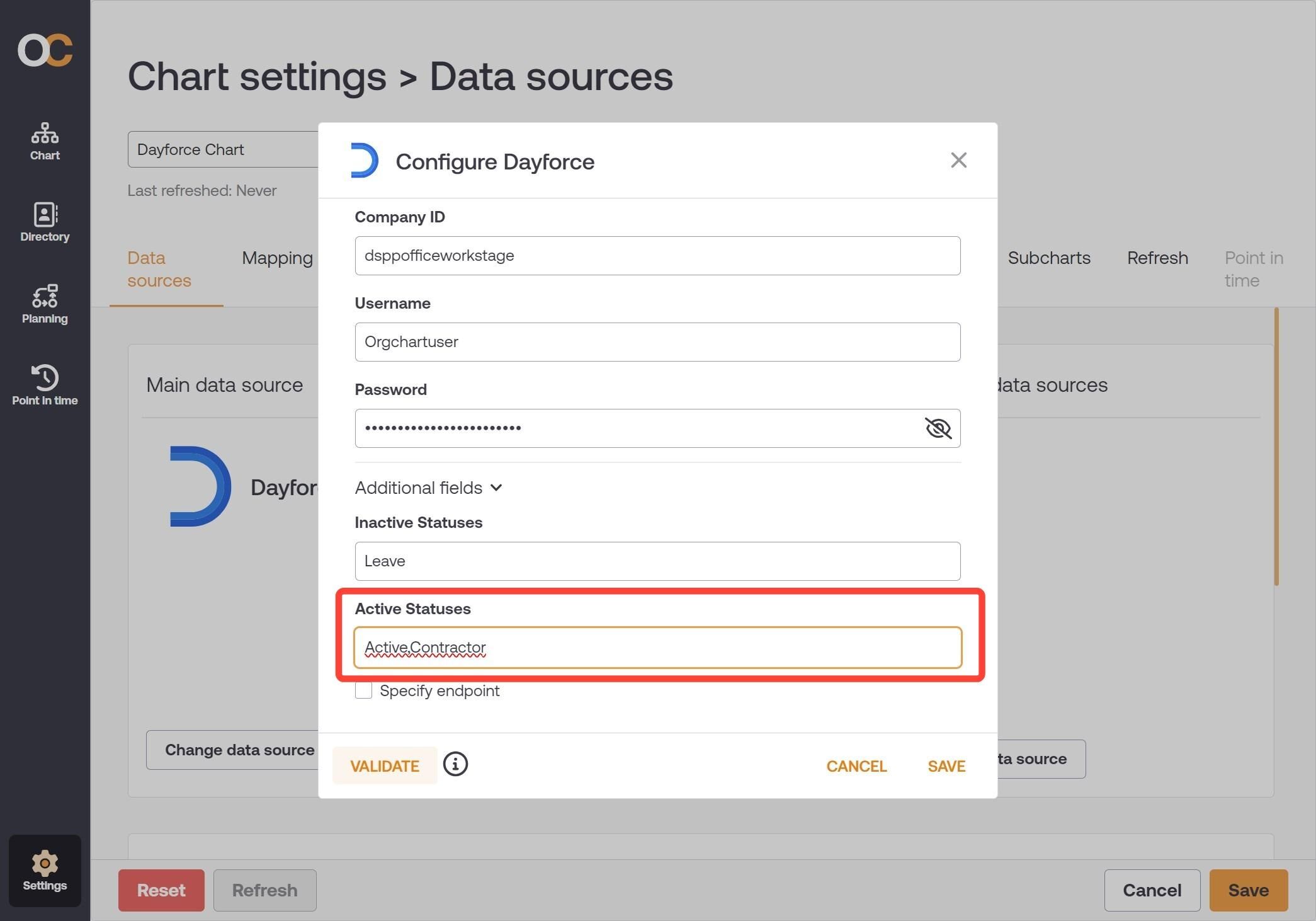The height and width of the screenshot is (921, 1316).
Task: Open the Chart view from sidebar
Action: coord(45,142)
